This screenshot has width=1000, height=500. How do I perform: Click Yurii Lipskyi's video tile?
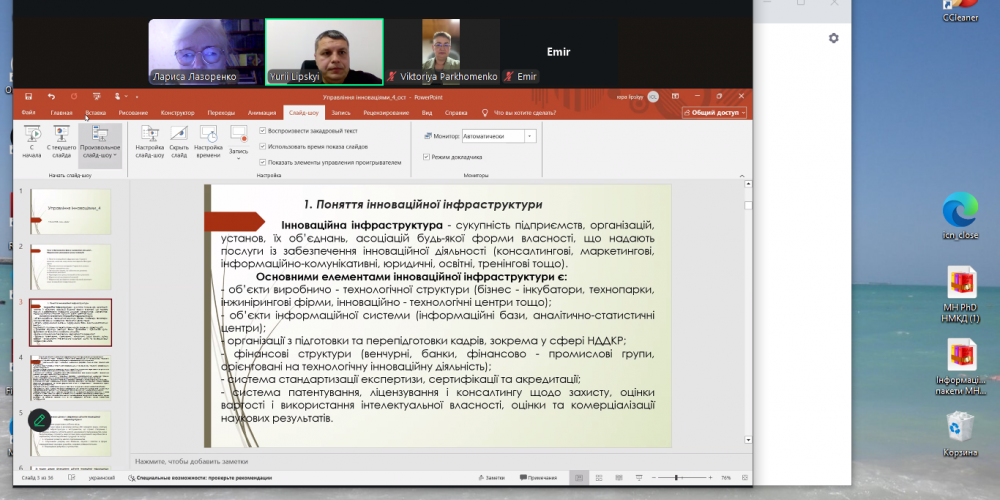point(324,52)
